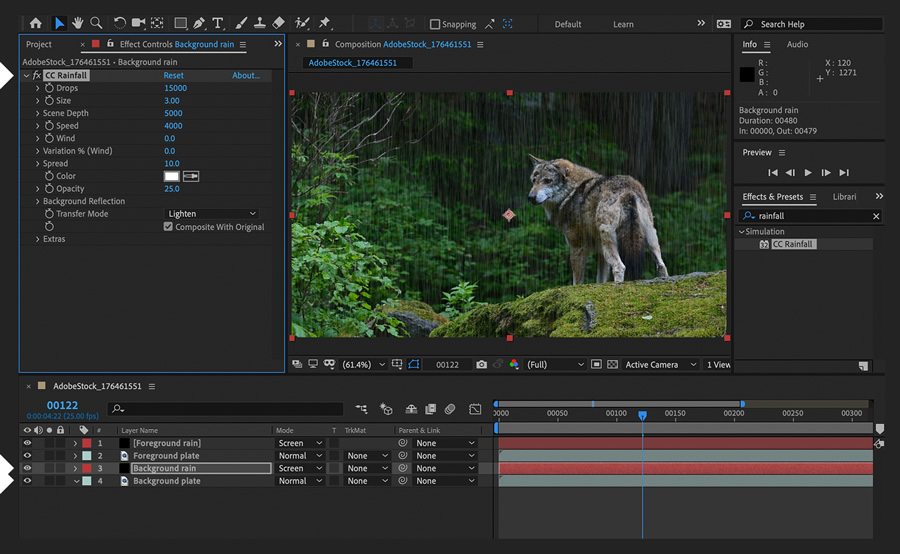Click the Home icon in toolbar
Image resolution: width=900 pixels, height=554 pixels.
(36, 23)
